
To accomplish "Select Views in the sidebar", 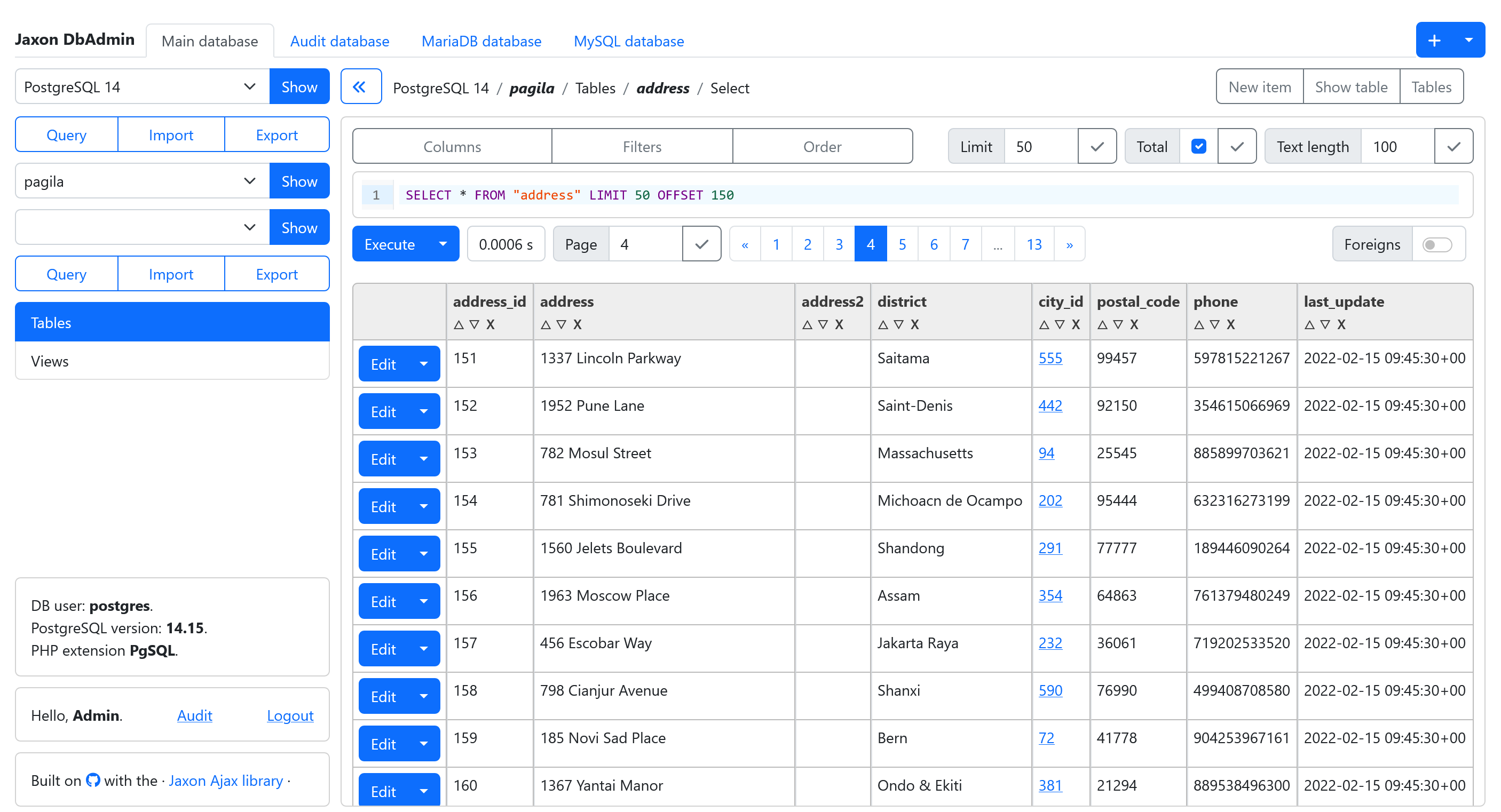I will pos(172,361).
